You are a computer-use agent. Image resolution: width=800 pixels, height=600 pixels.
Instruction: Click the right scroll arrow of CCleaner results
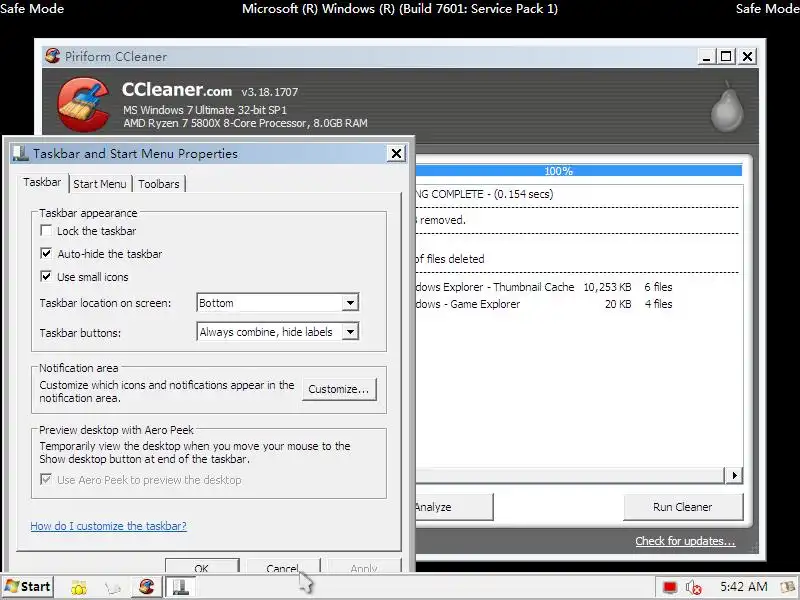point(734,476)
